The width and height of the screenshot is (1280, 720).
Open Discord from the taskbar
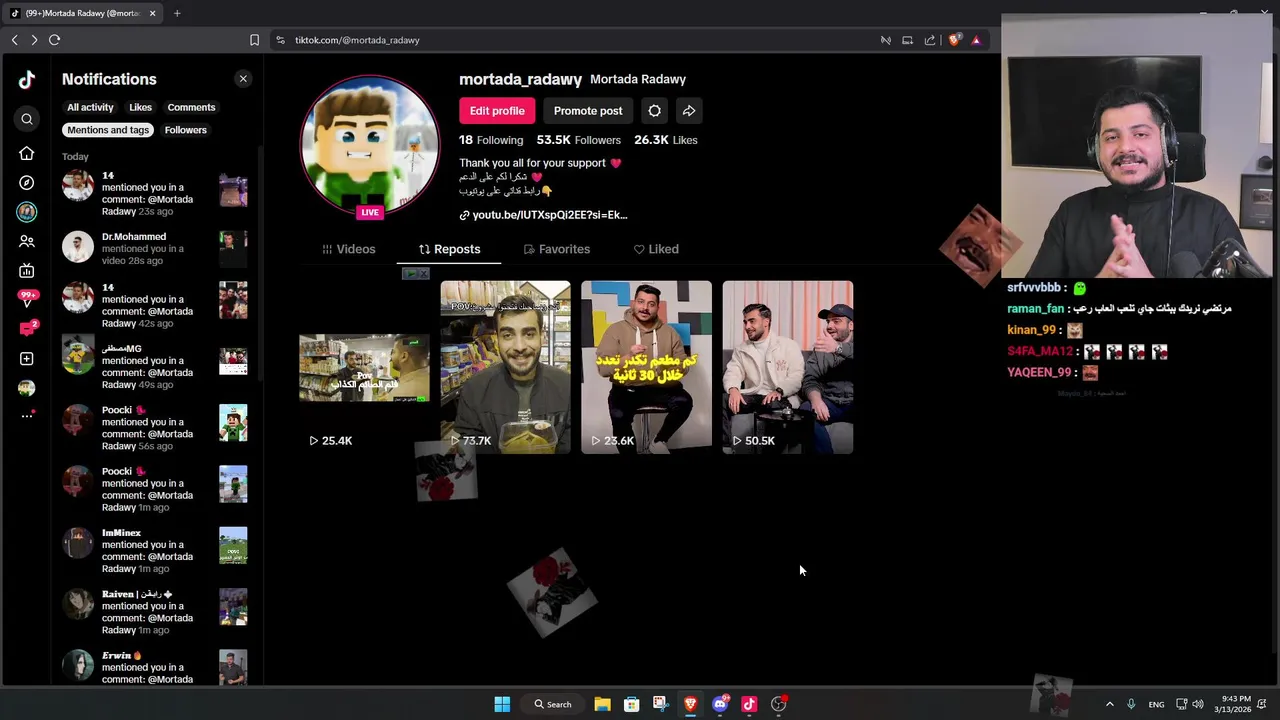point(720,704)
